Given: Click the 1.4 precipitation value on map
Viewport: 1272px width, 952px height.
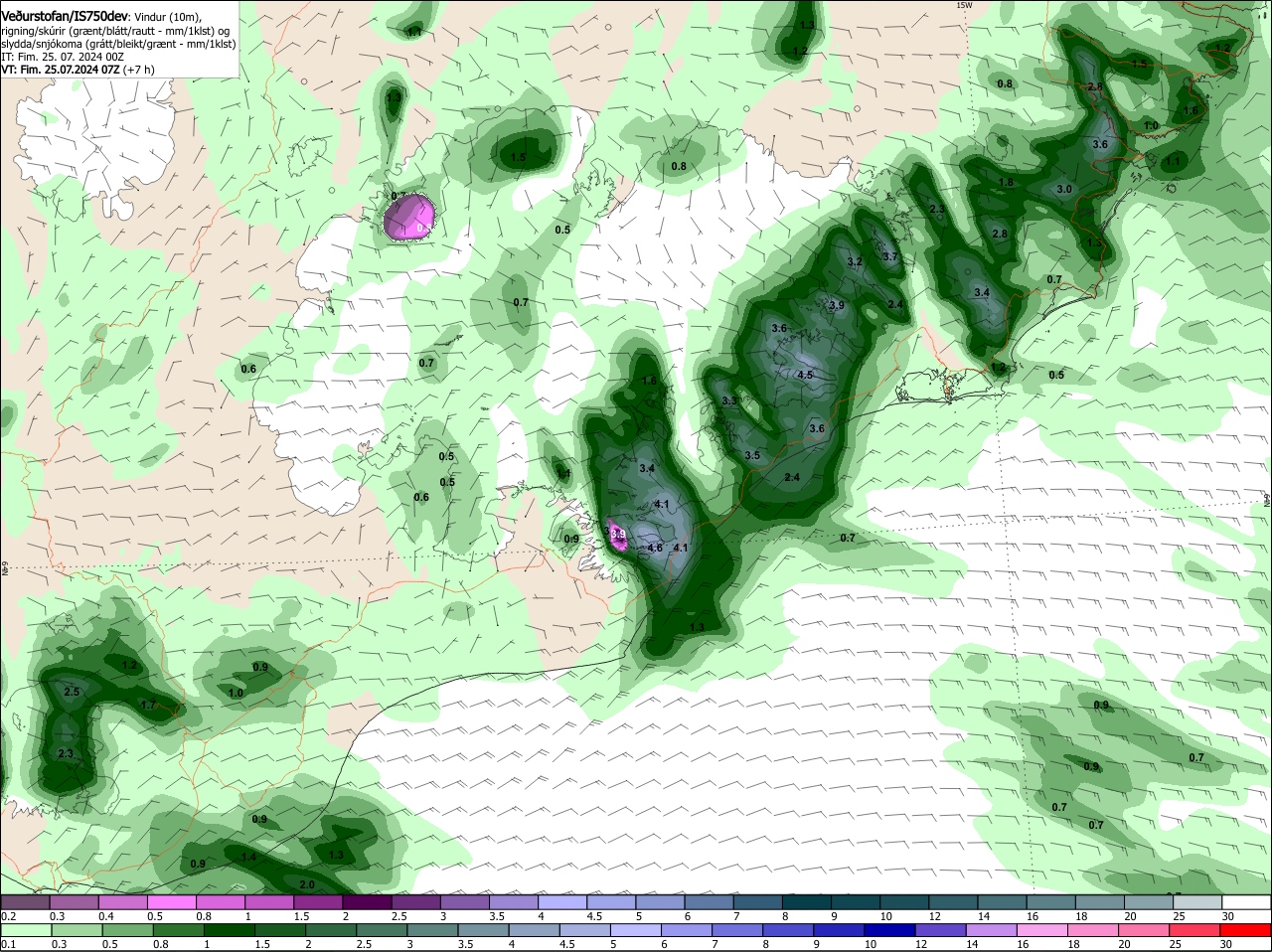Looking at the screenshot, I should point(249,857).
